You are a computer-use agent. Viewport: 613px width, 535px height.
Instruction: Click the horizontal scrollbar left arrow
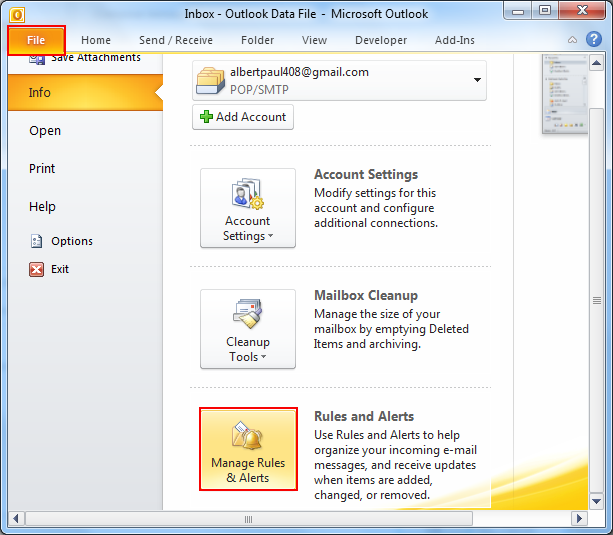[x=16, y=519]
